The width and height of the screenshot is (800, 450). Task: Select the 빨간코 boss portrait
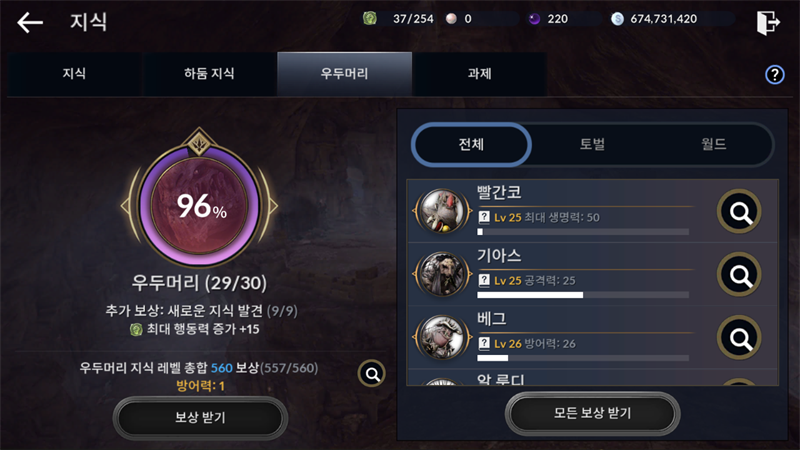pos(442,211)
